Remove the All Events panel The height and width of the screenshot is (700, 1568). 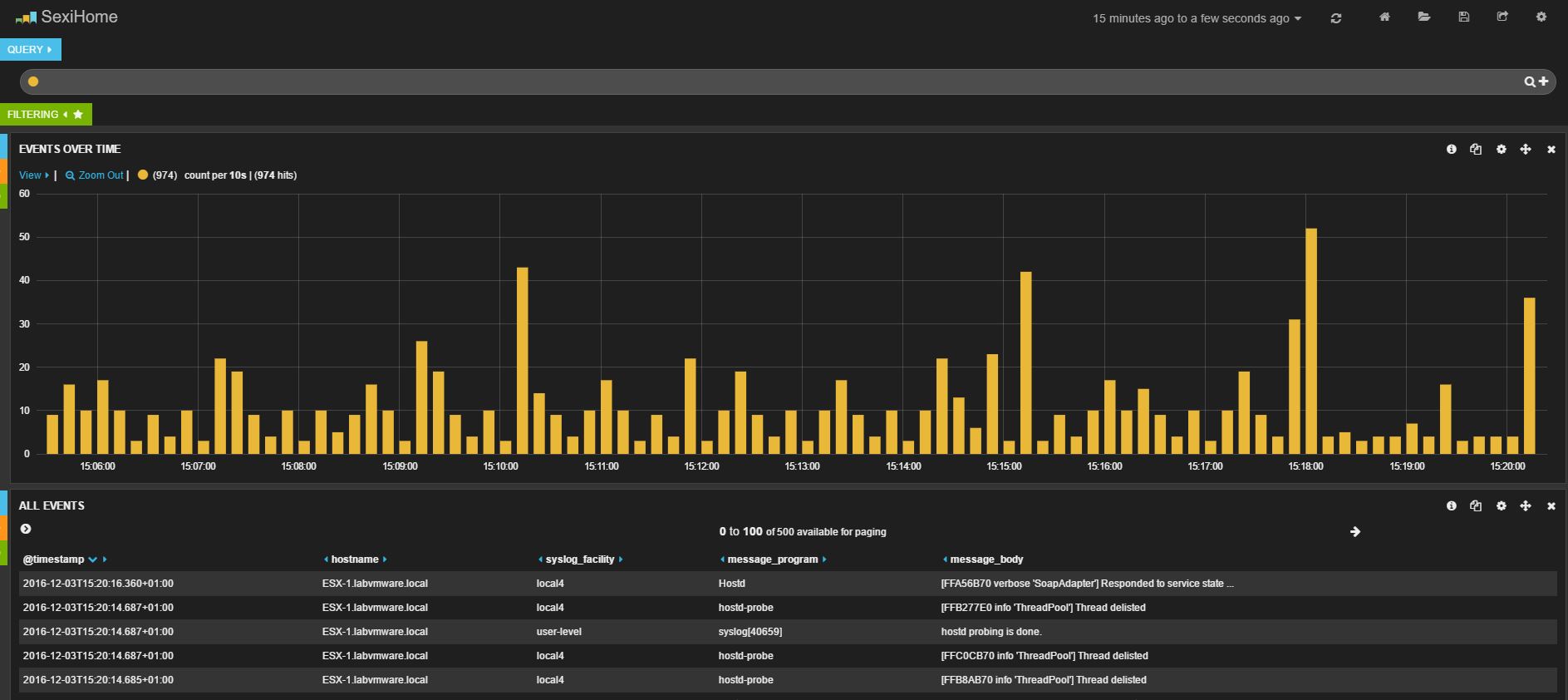(1551, 506)
